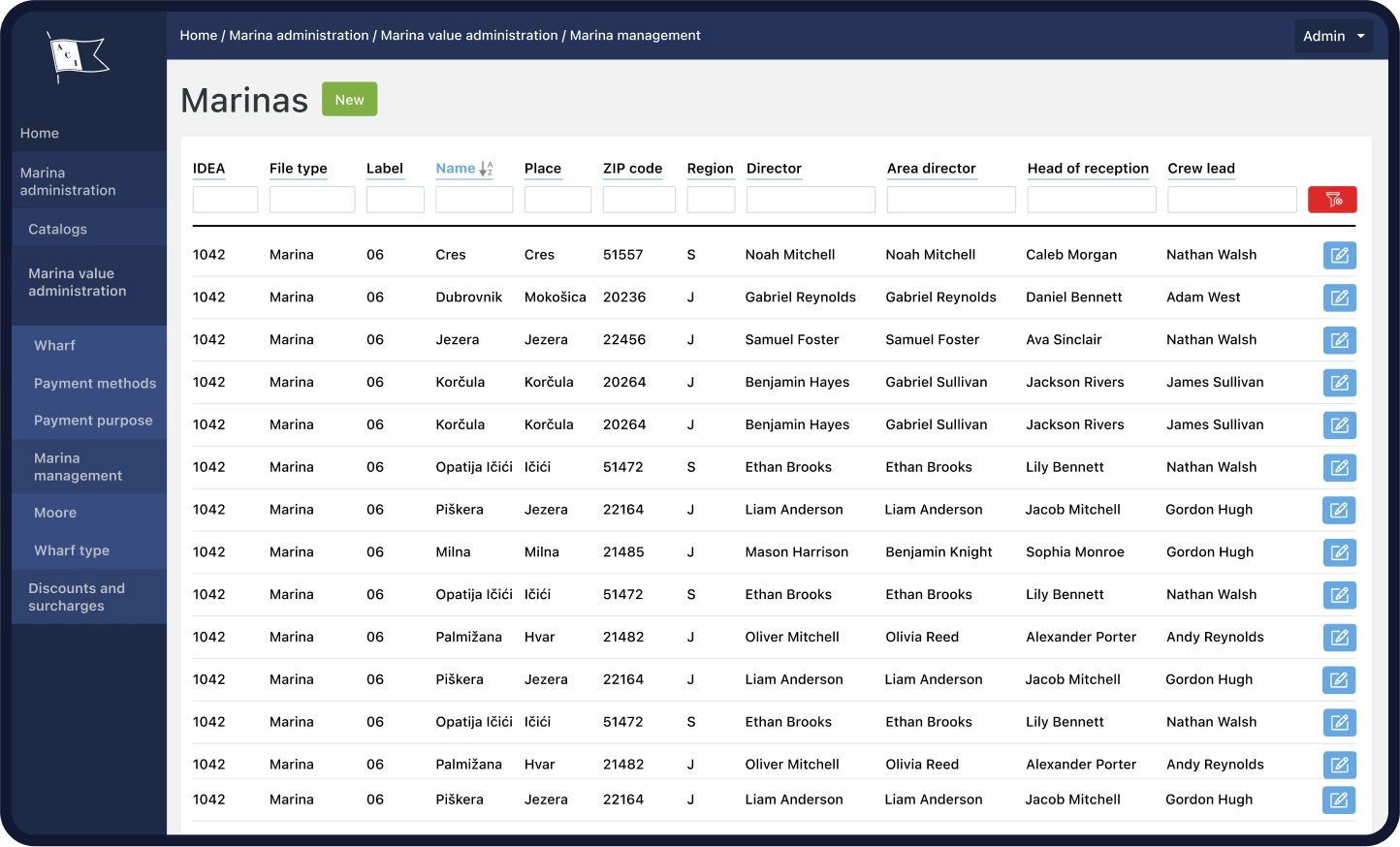
Task: Open Marina value administration section
Action: (x=78, y=283)
